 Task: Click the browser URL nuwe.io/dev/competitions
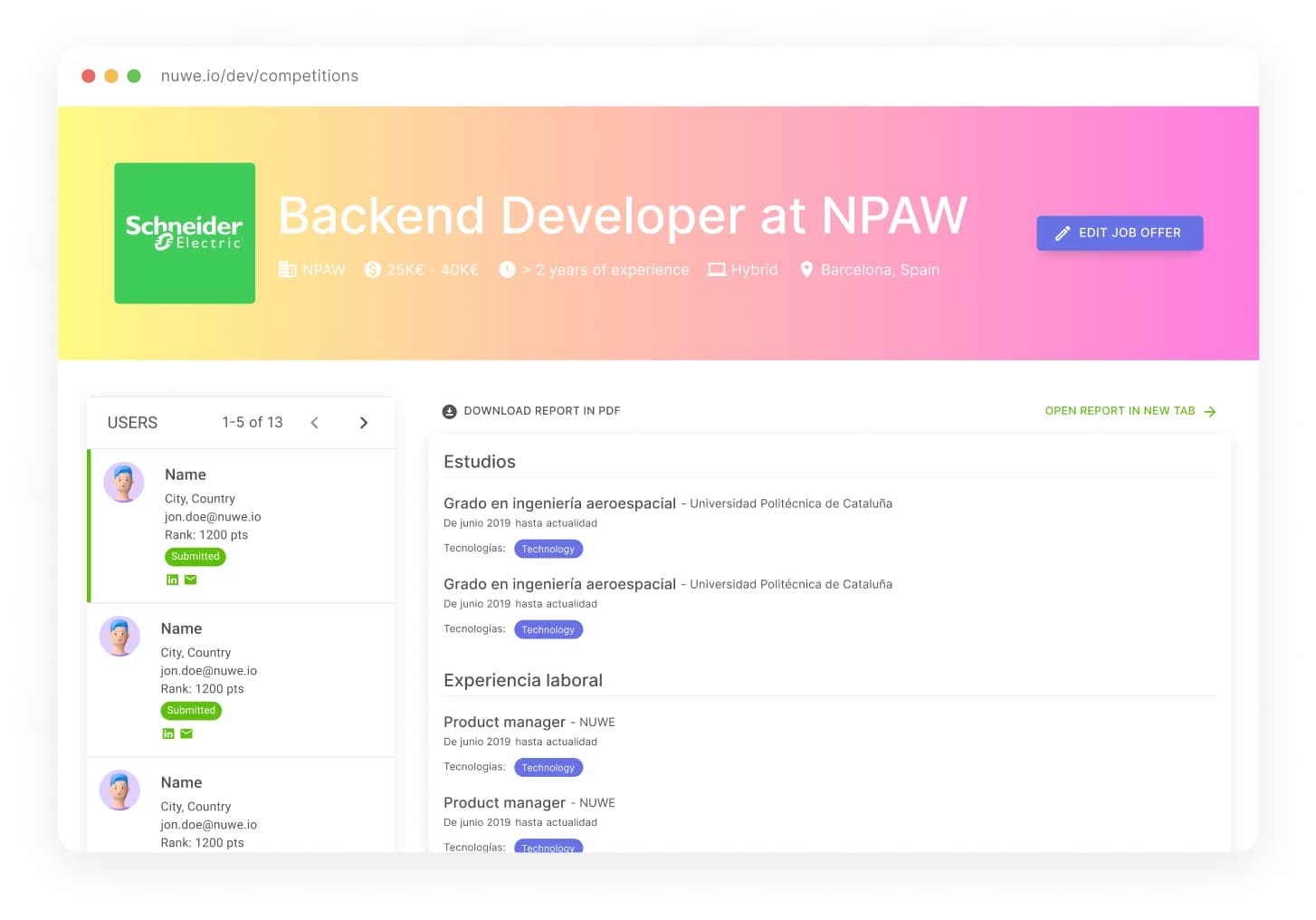click(x=260, y=76)
